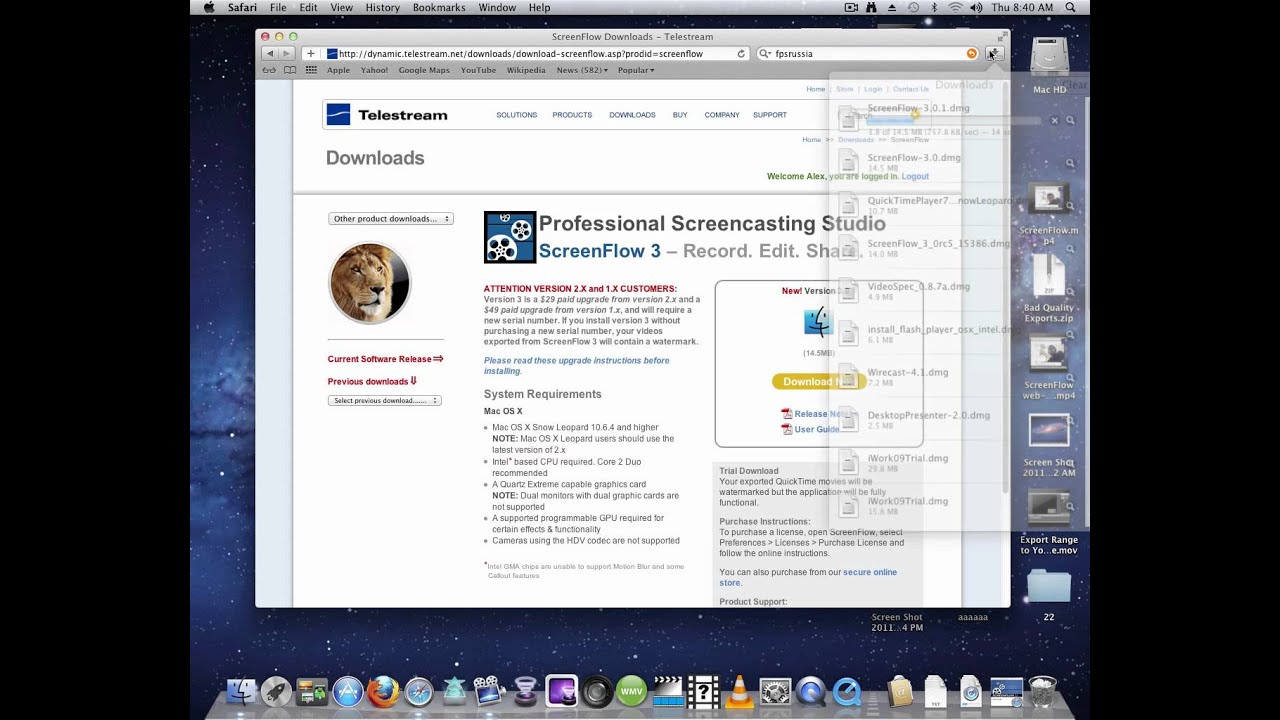The image size is (1280, 720).
Task: Show all bookmarks book icon
Action: point(290,70)
